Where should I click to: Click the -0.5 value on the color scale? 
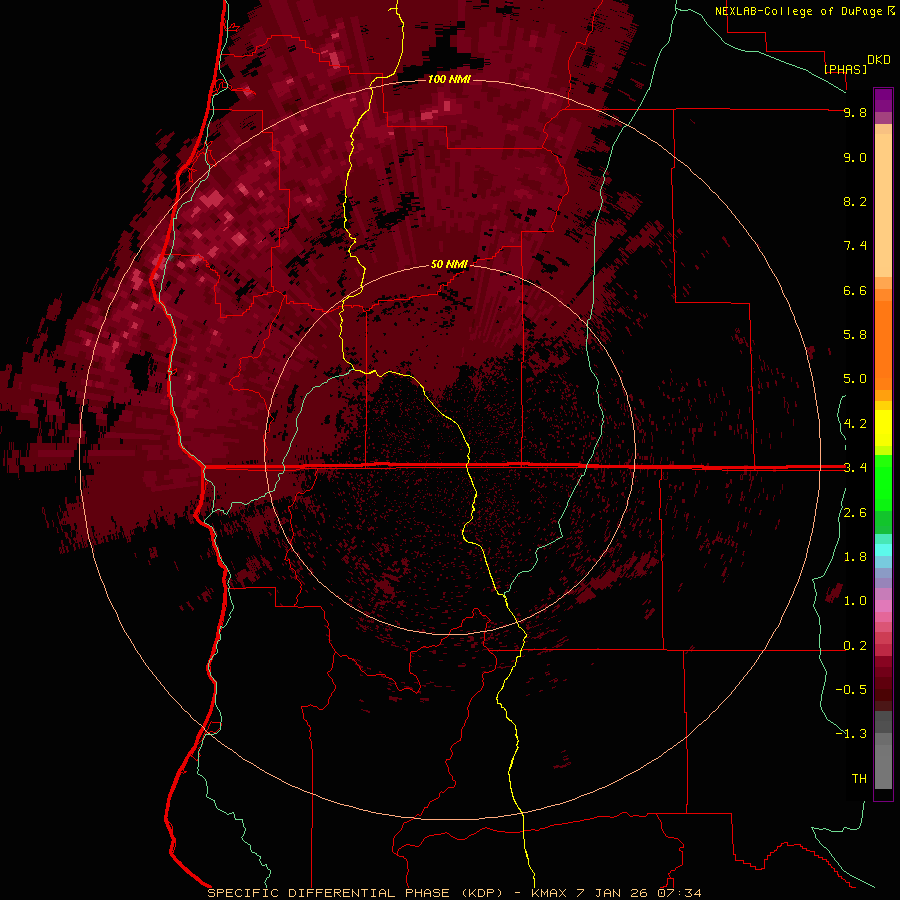(851, 690)
